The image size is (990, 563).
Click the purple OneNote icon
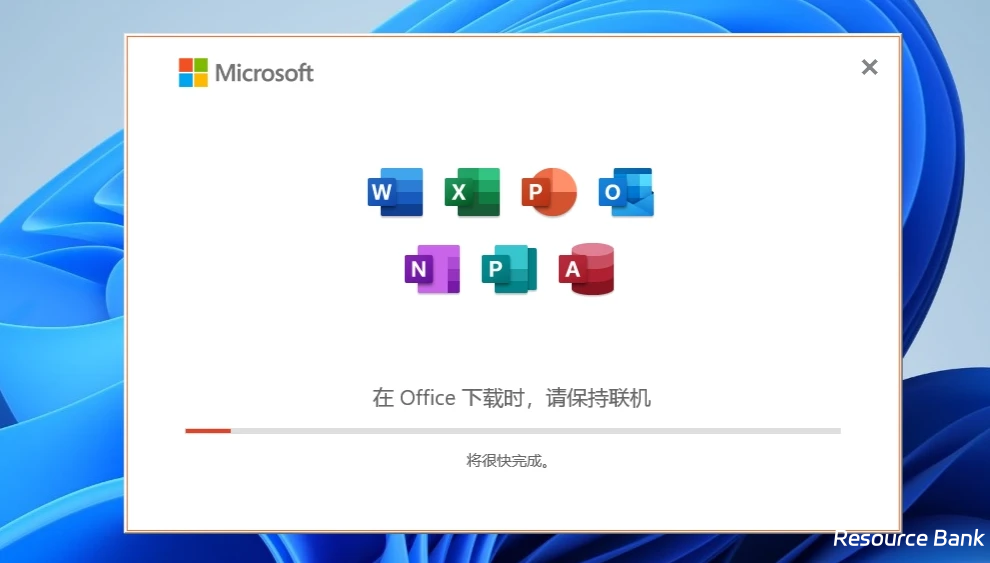[x=432, y=269]
